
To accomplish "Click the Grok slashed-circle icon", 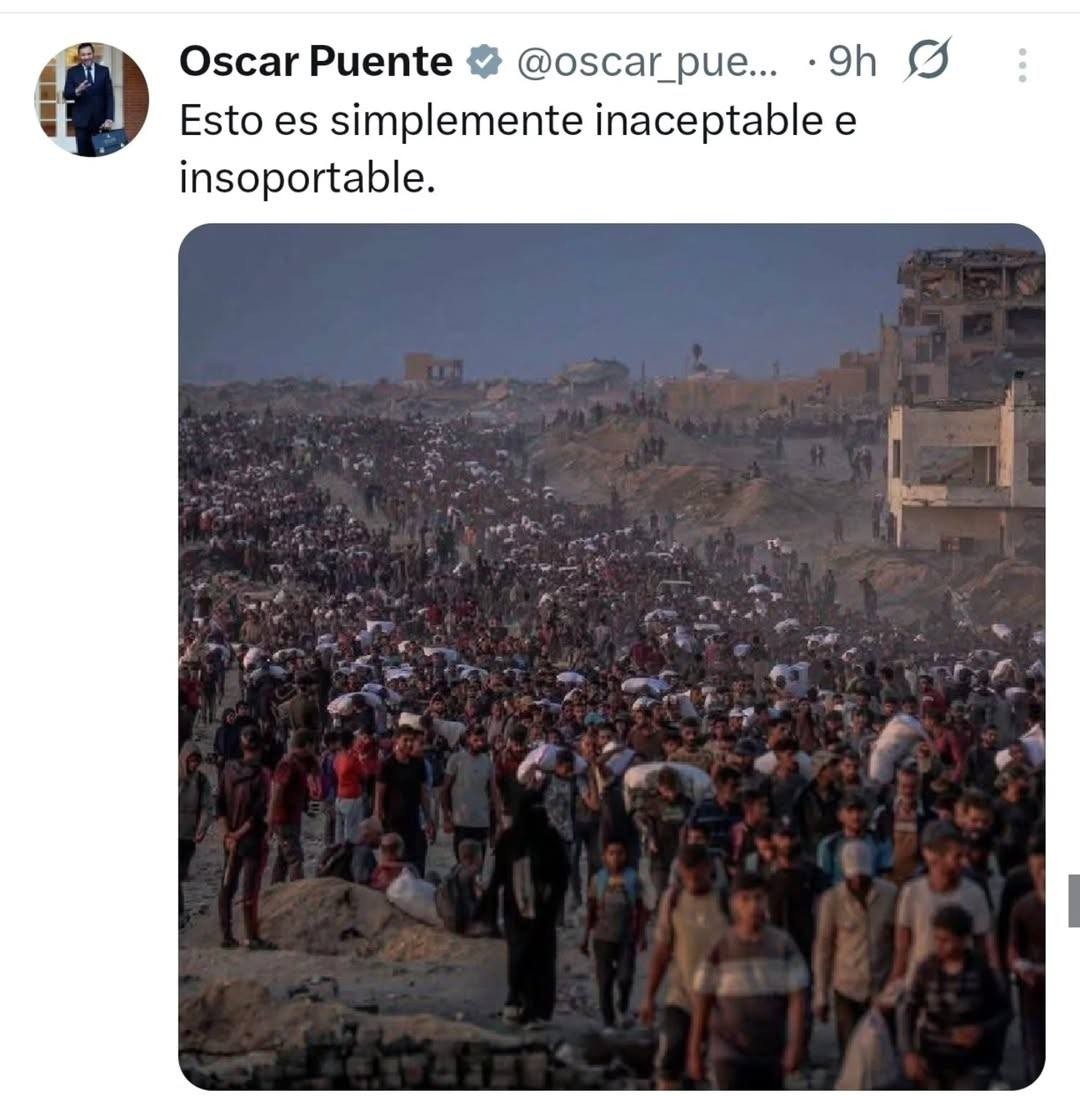I will (927, 62).
